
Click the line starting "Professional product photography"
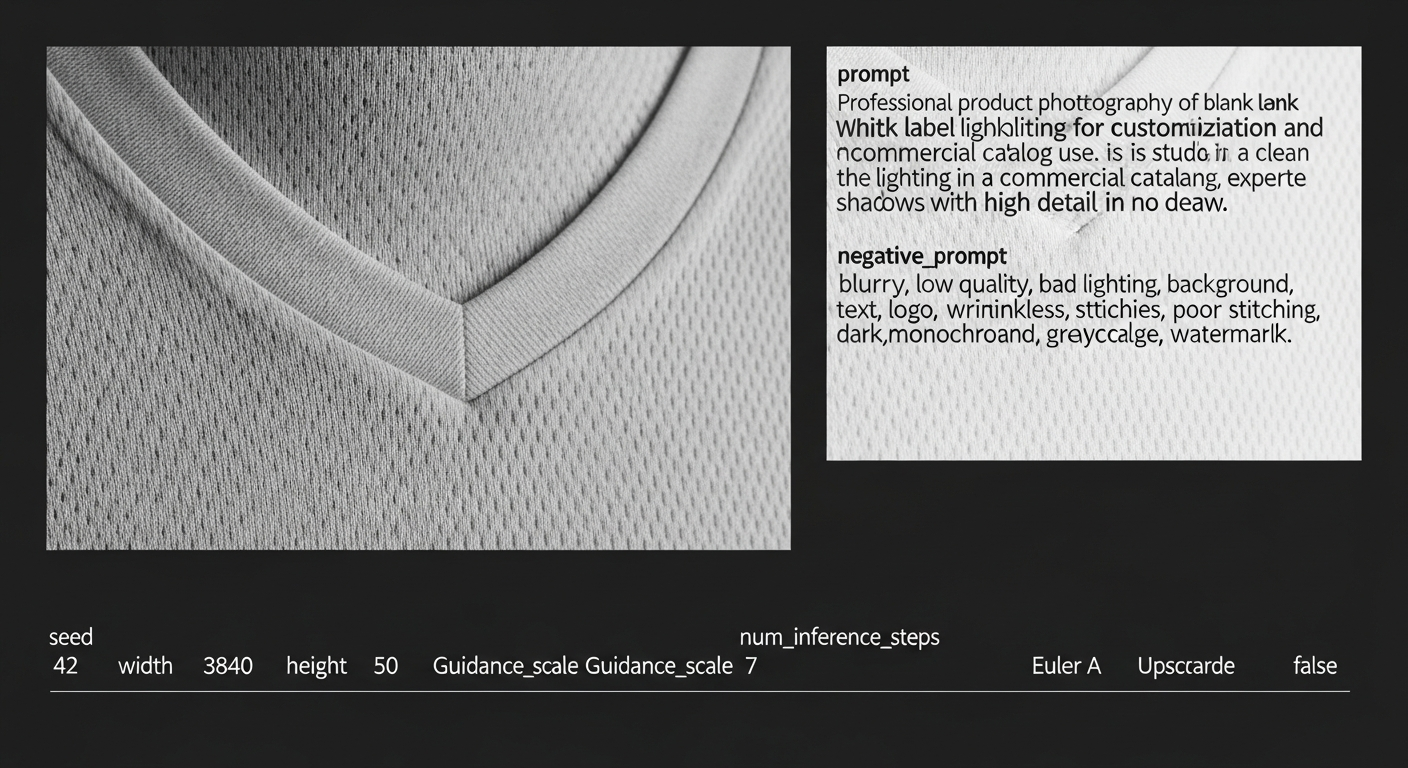(x=1067, y=102)
